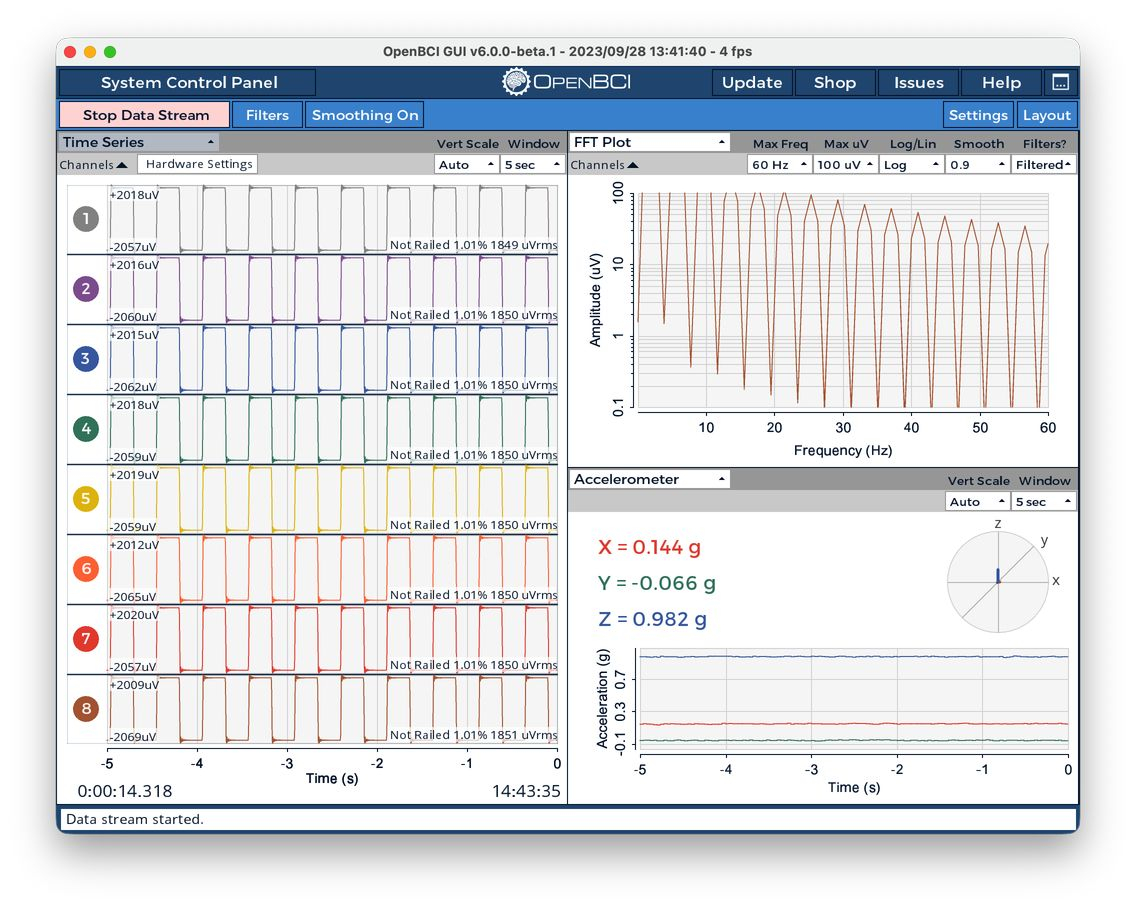Open the Time Series widget dropdown
Viewport: 1136px width, 908px height.
coord(138,142)
